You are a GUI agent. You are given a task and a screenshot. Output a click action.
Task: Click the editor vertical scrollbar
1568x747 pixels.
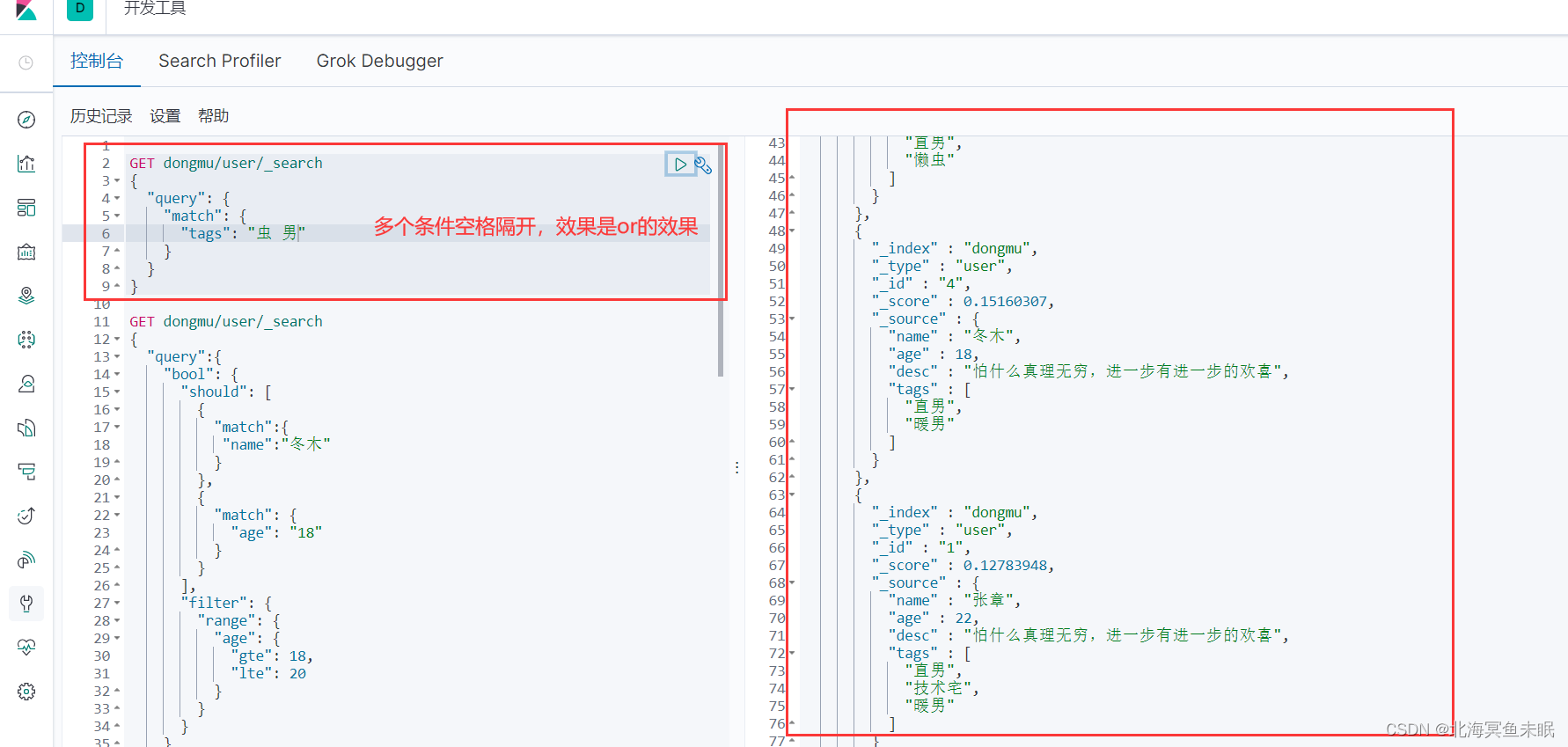pyautogui.click(x=721, y=262)
